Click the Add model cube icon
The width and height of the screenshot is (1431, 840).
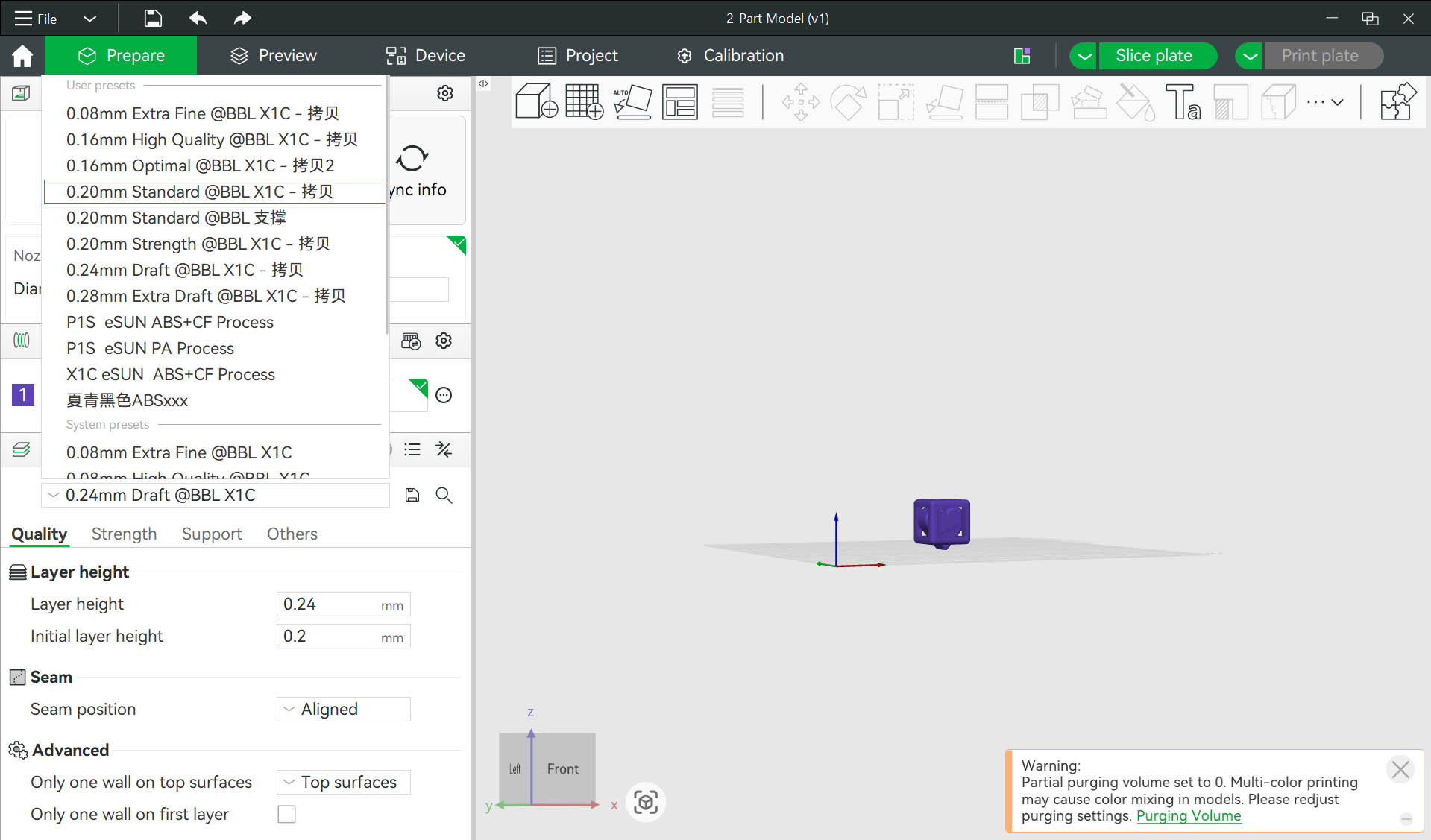536,101
